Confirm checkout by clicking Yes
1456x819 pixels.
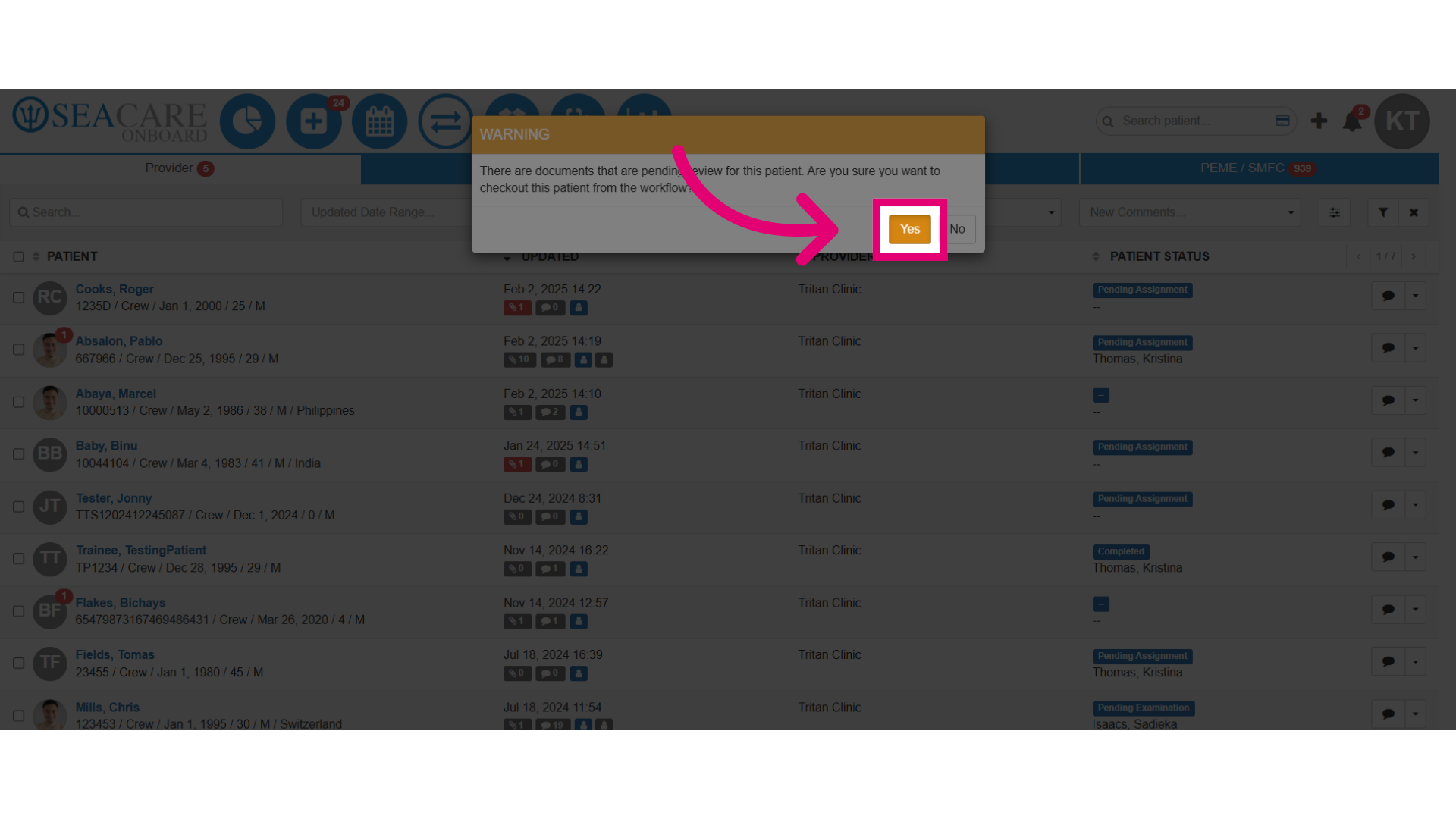pyautogui.click(x=909, y=229)
